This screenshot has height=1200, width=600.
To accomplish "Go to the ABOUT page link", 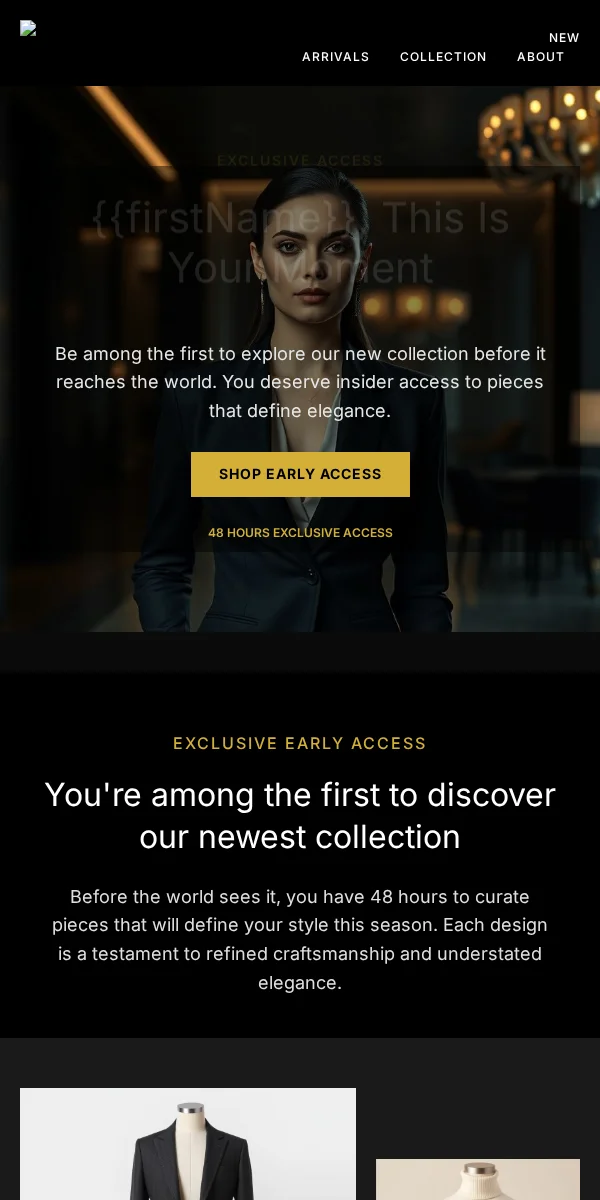I will point(541,57).
